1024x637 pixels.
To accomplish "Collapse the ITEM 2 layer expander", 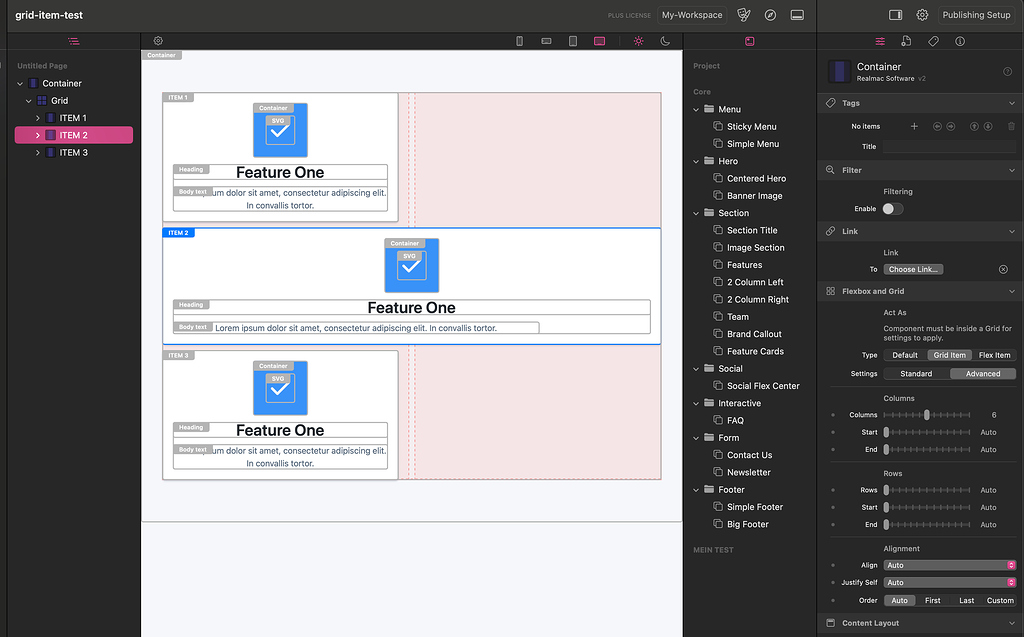I will click(38, 134).
